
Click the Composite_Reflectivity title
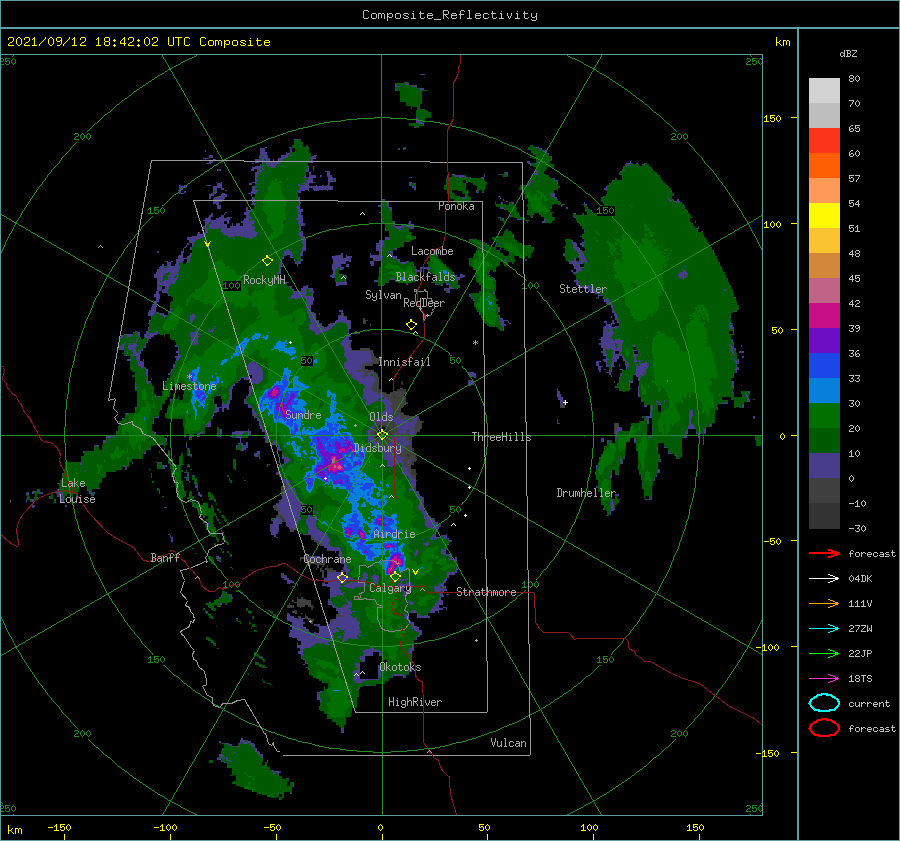450,15
